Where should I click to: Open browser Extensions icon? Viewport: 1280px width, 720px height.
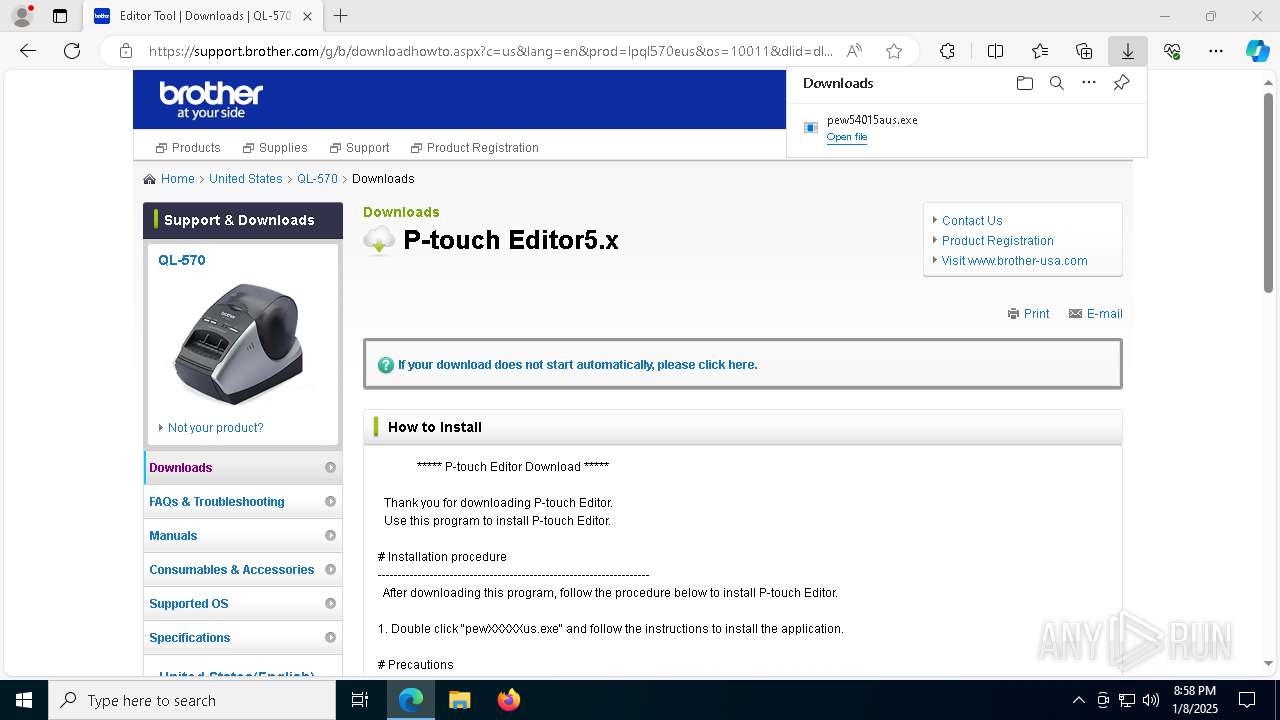point(947,51)
